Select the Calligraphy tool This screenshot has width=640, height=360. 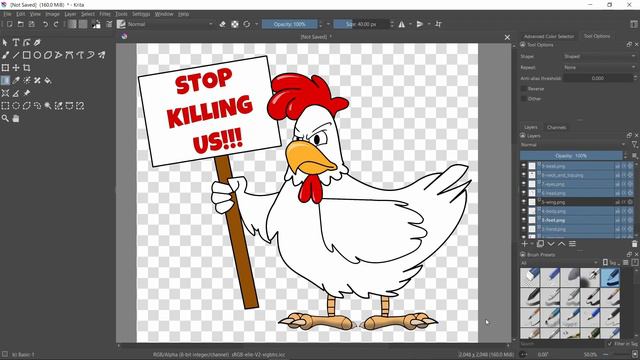pyautogui.click(x=37, y=42)
